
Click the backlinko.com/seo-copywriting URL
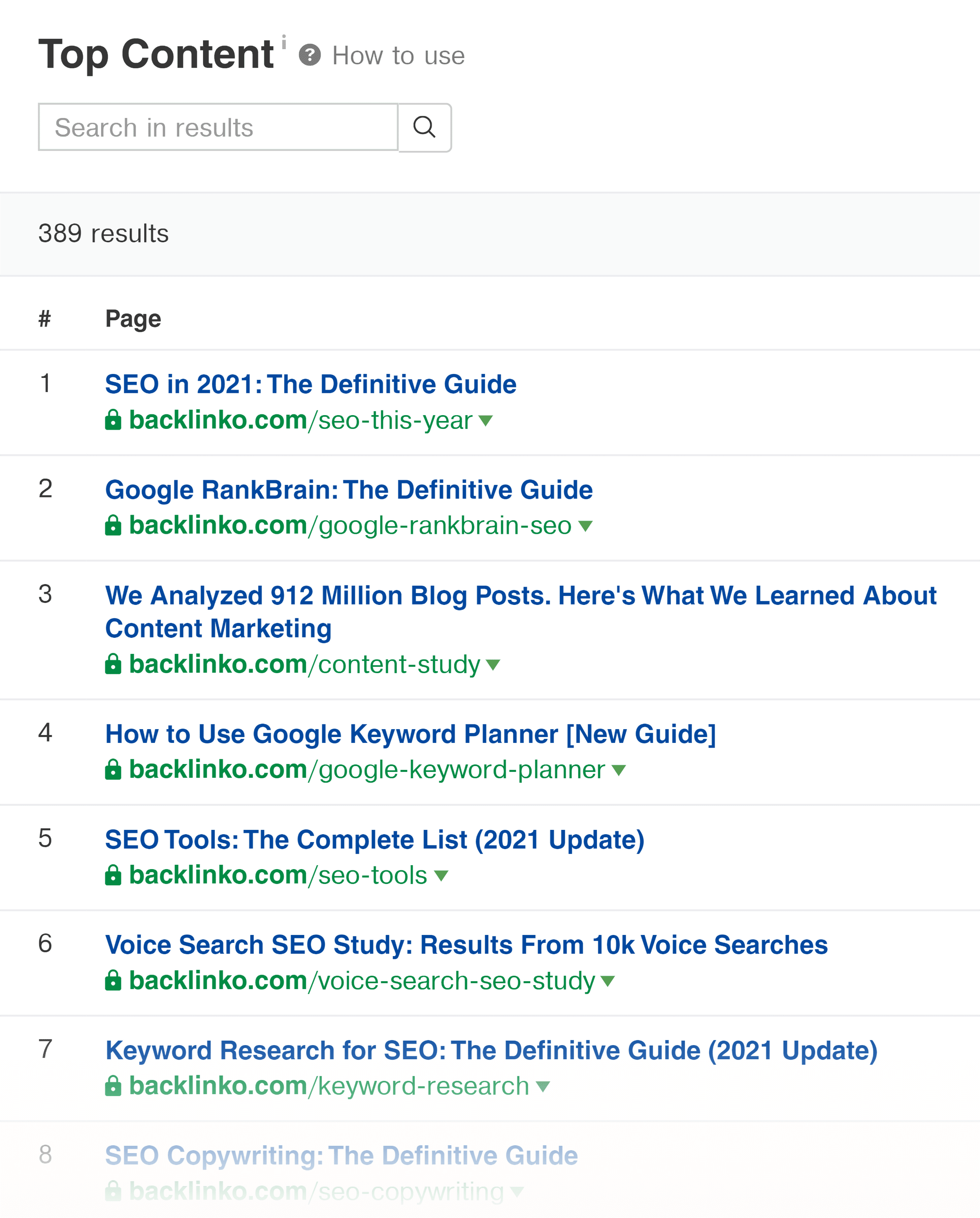click(x=316, y=1191)
